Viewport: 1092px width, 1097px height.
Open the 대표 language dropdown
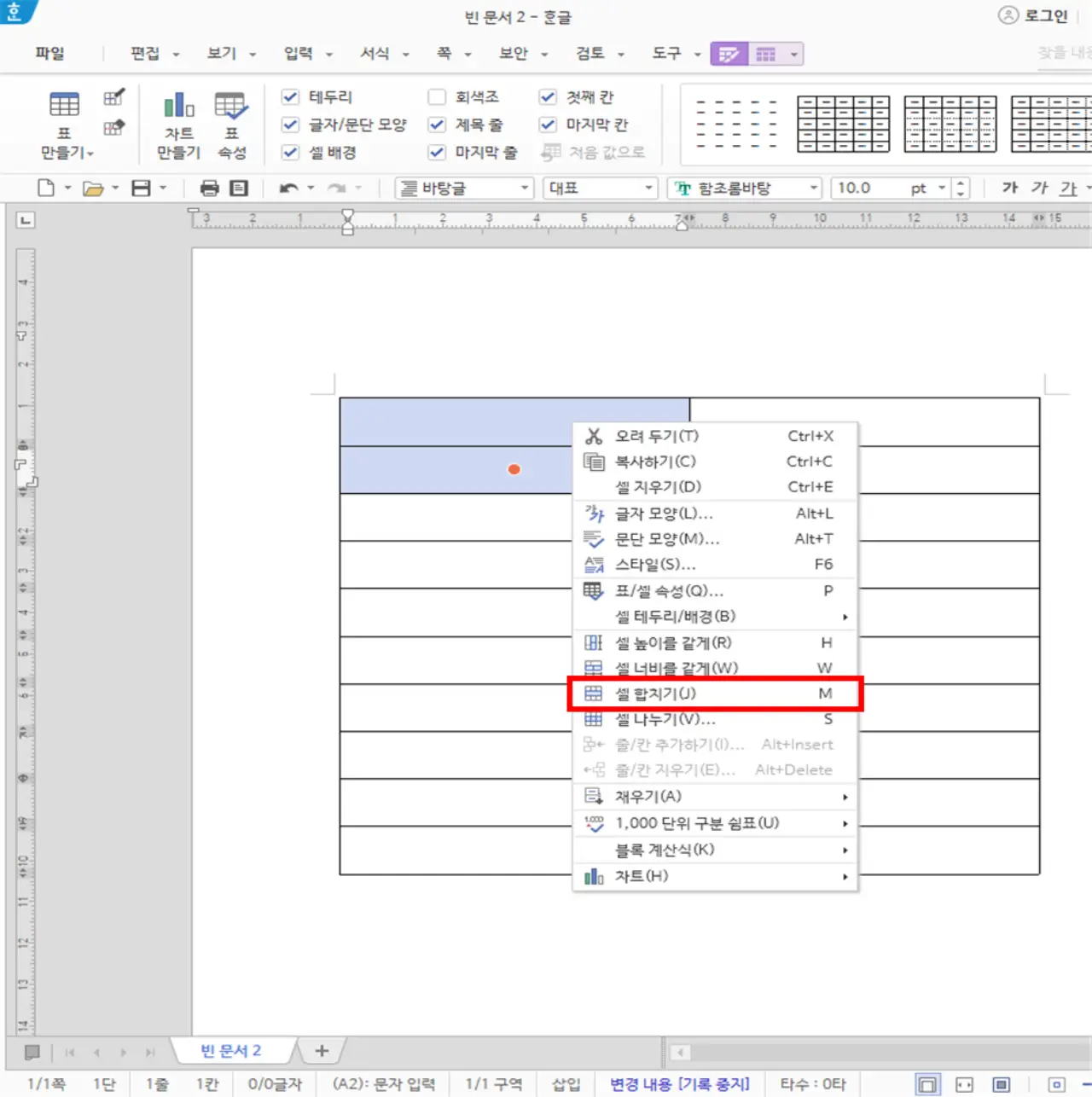[x=601, y=188]
